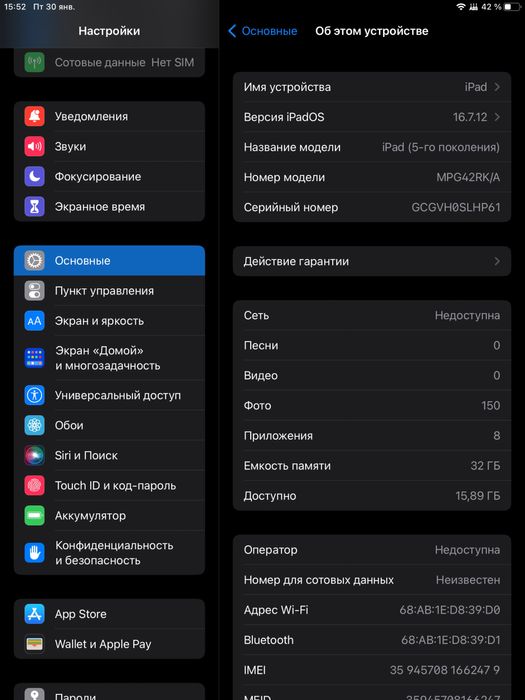The image size is (525, 700).
Task: Tap the Bluetooth address row
Action: pyautogui.click(x=372, y=640)
